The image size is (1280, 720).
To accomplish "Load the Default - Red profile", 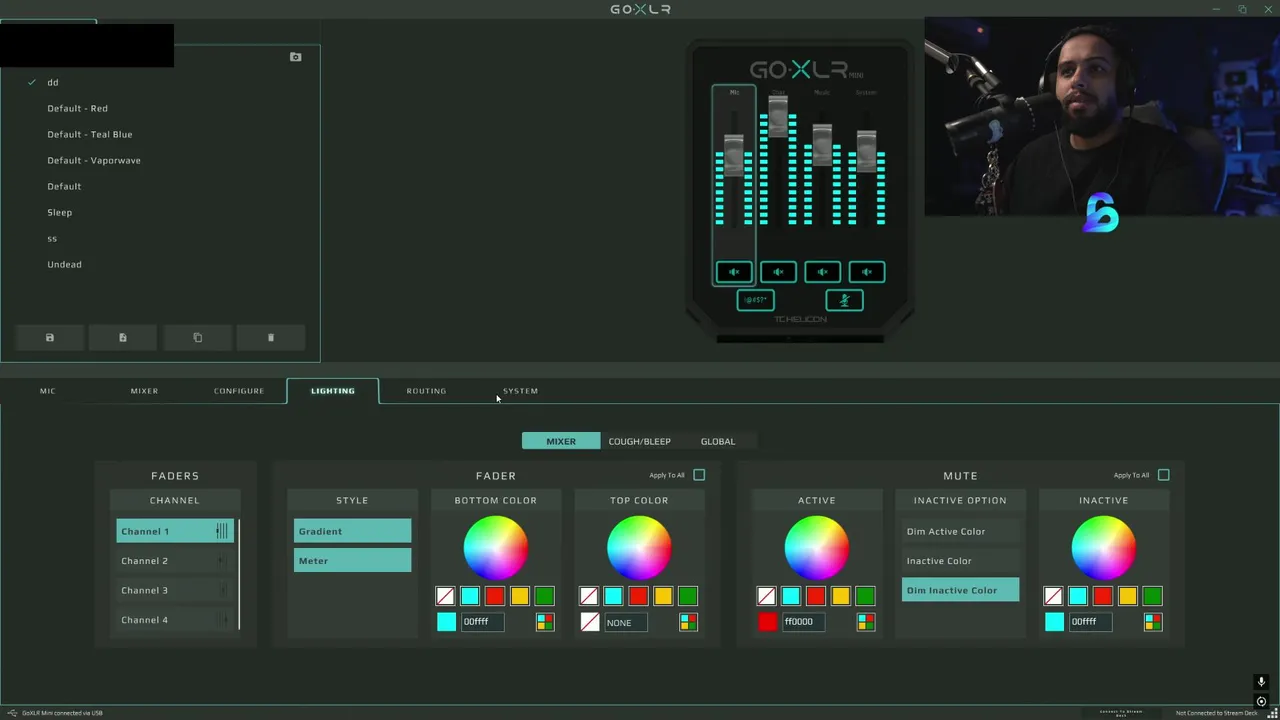I will (x=77, y=108).
